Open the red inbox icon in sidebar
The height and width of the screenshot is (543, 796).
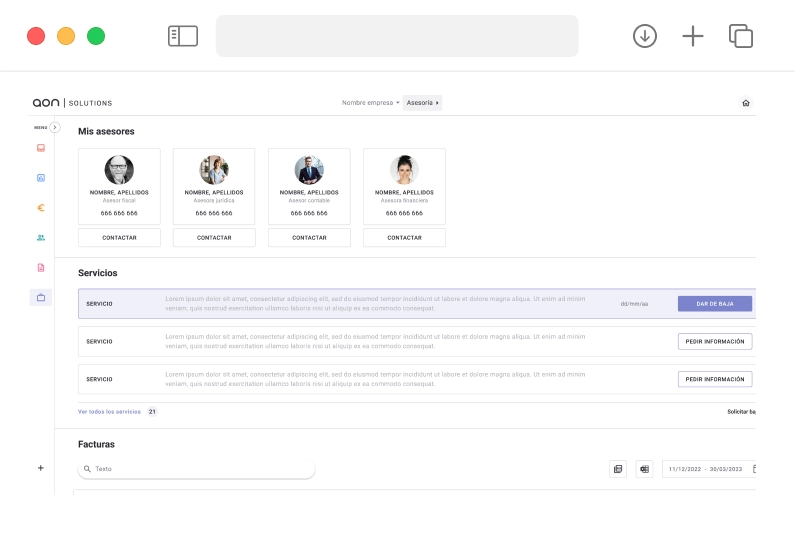pos(41,148)
